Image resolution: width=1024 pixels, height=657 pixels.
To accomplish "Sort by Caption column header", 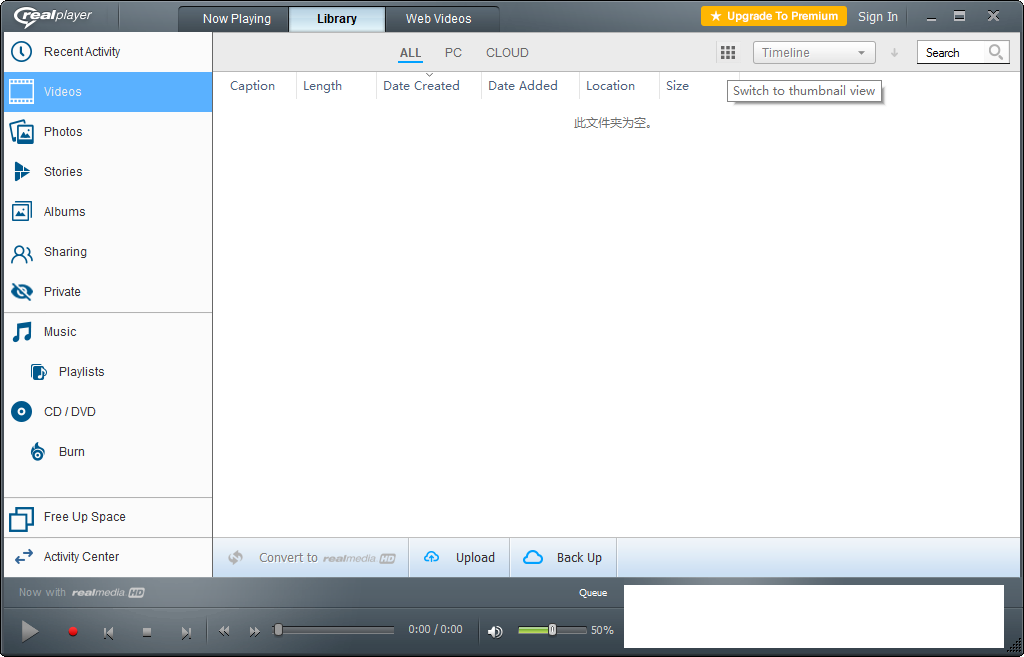I will (x=253, y=86).
